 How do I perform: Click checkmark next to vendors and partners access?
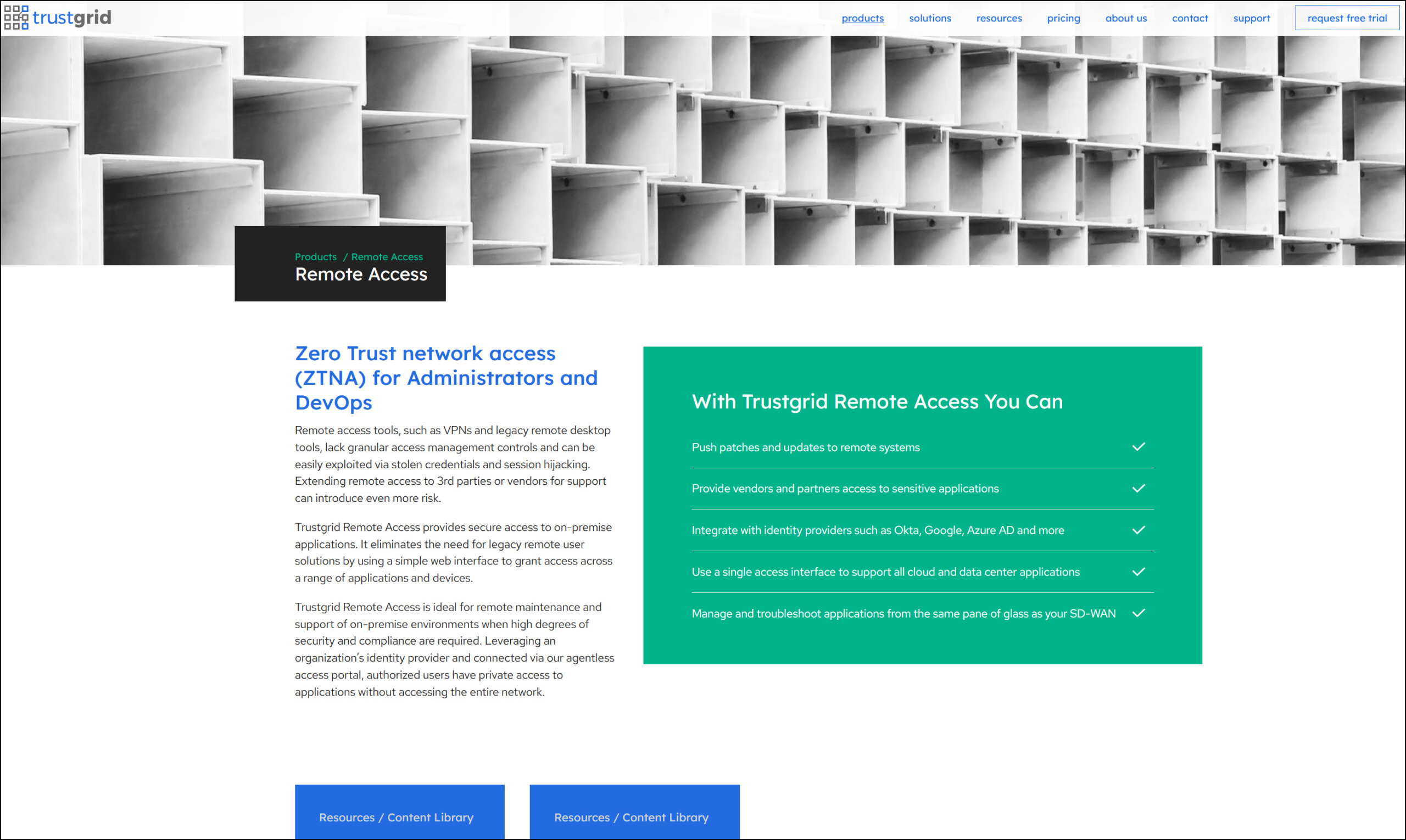coord(1138,488)
